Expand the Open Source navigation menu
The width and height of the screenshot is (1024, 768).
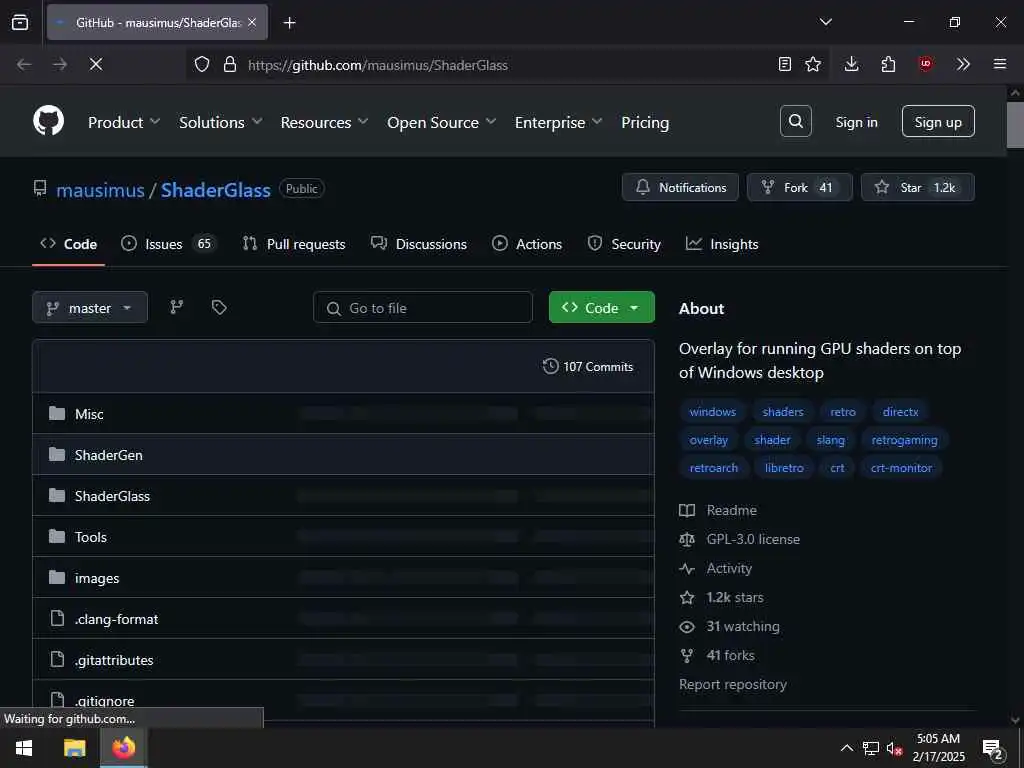pyautogui.click(x=441, y=122)
